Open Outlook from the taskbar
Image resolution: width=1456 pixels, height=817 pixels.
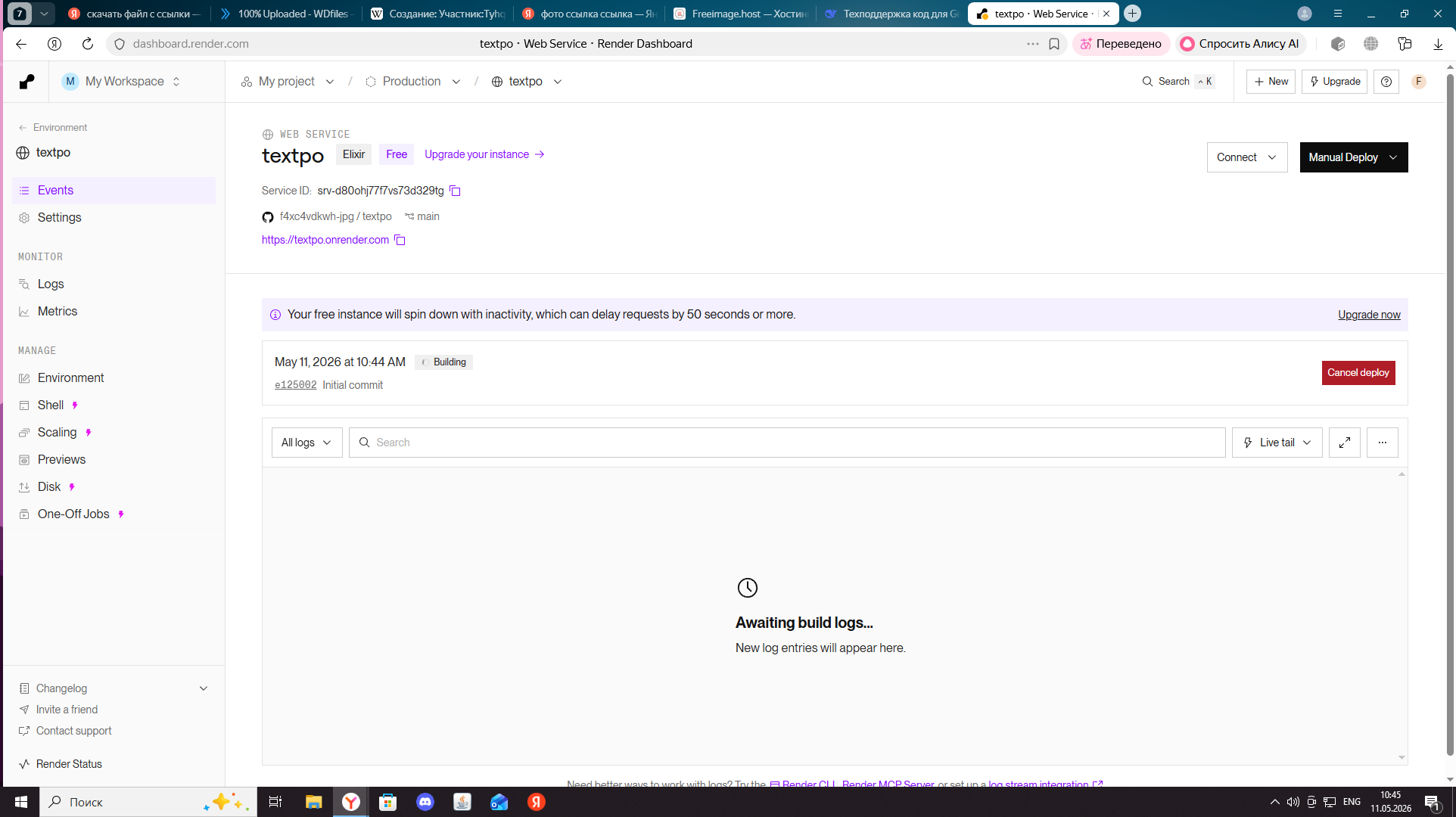pyautogui.click(x=499, y=802)
